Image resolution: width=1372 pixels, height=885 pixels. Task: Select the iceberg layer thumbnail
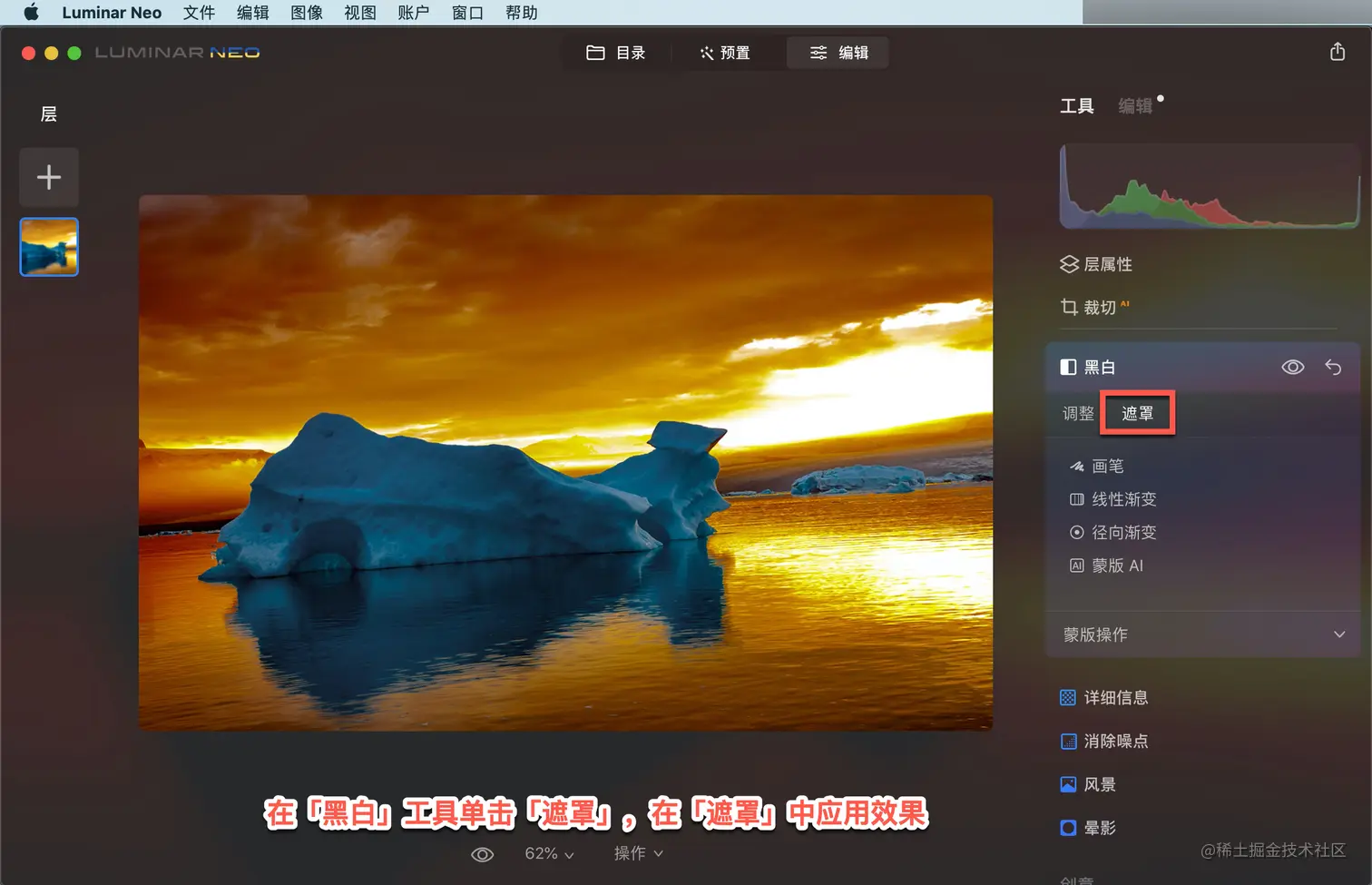pos(49,247)
